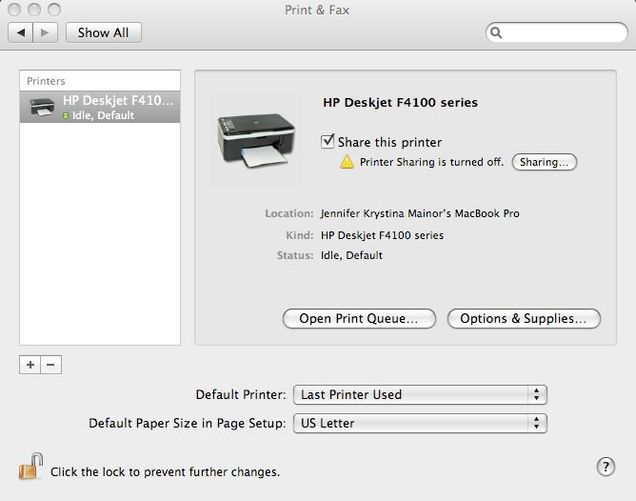The height and width of the screenshot is (501, 636).
Task: Open the Sharing preferences button
Action: [544, 162]
